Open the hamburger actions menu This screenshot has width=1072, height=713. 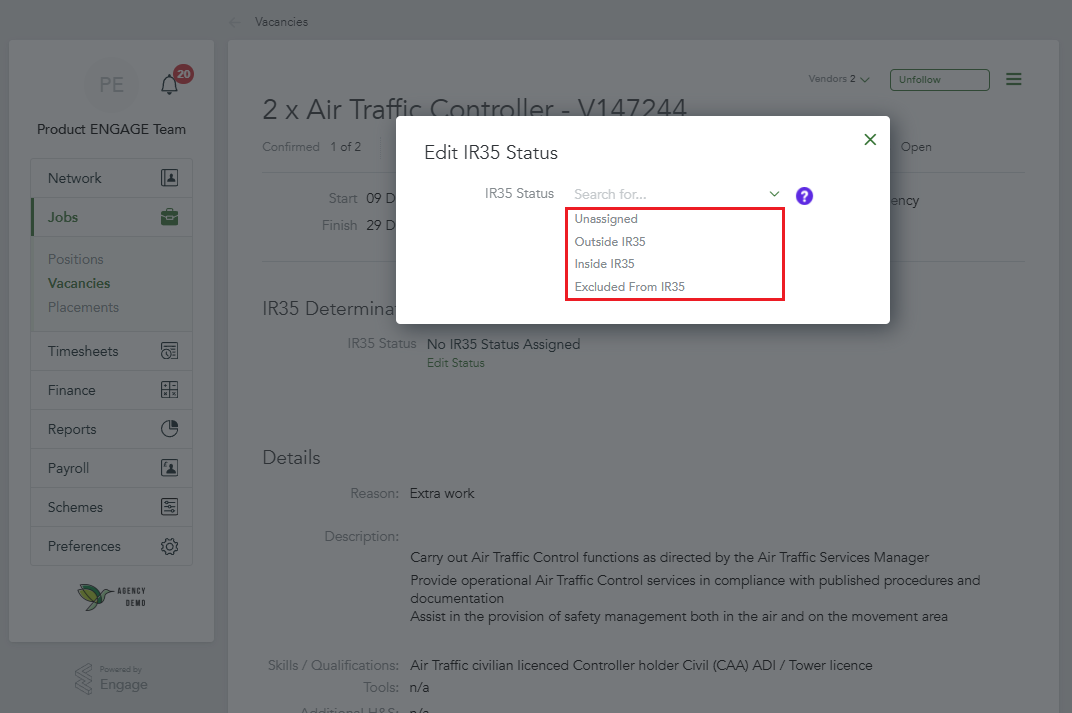1014,79
